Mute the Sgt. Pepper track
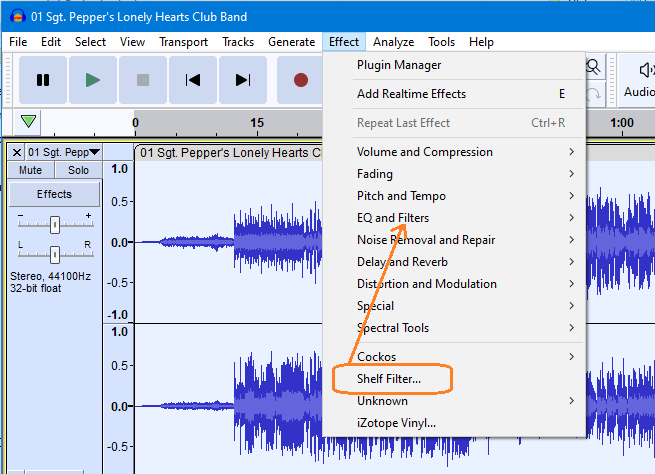 [x=30, y=170]
